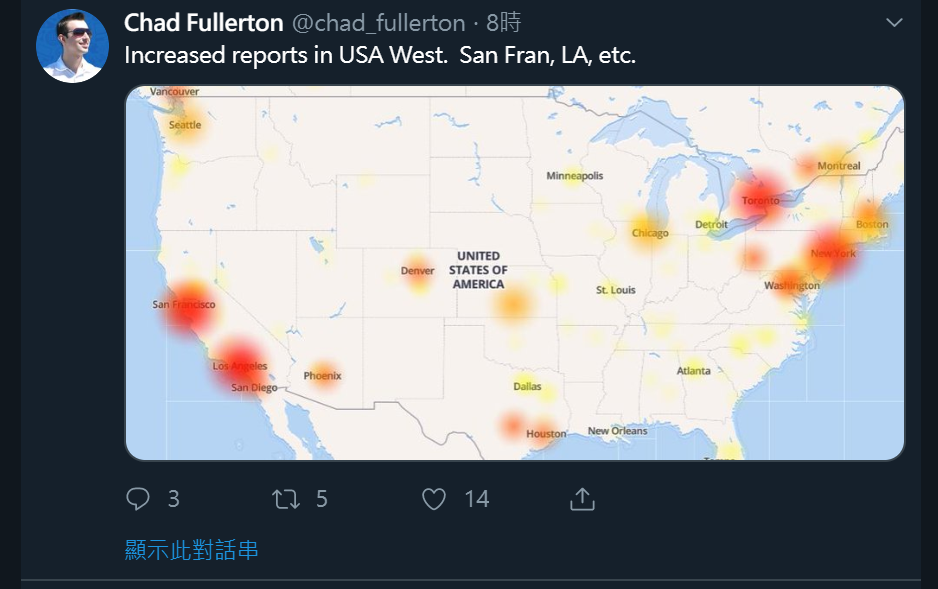Click the 8時 tweet timestamp
The width and height of the screenshot is (938, 589).
tap(503, 23)
